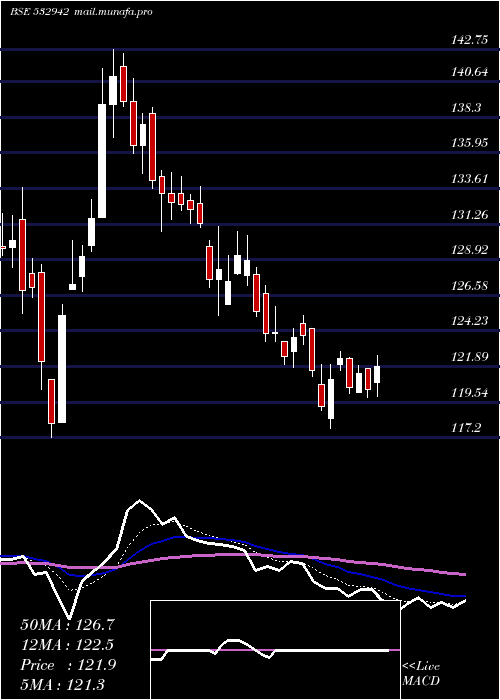Click the 126.58 price level label
Screen dimensions: 500x700
(470, 285)
